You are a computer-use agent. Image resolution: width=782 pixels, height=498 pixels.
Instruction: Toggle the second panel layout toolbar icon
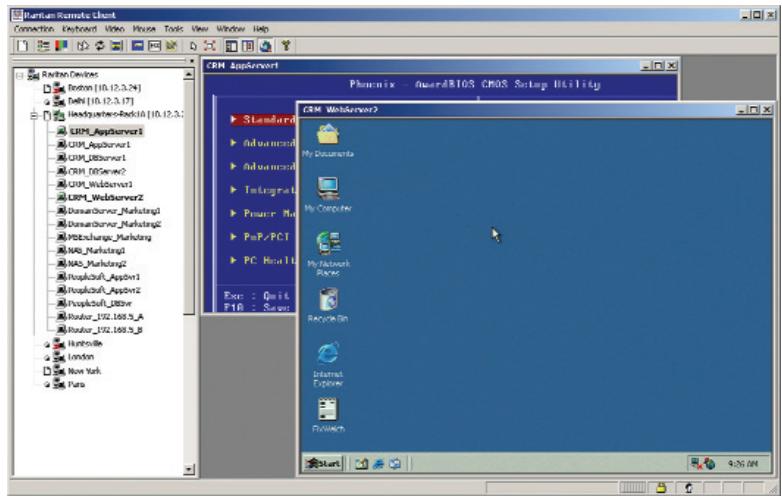click(248, 46)
